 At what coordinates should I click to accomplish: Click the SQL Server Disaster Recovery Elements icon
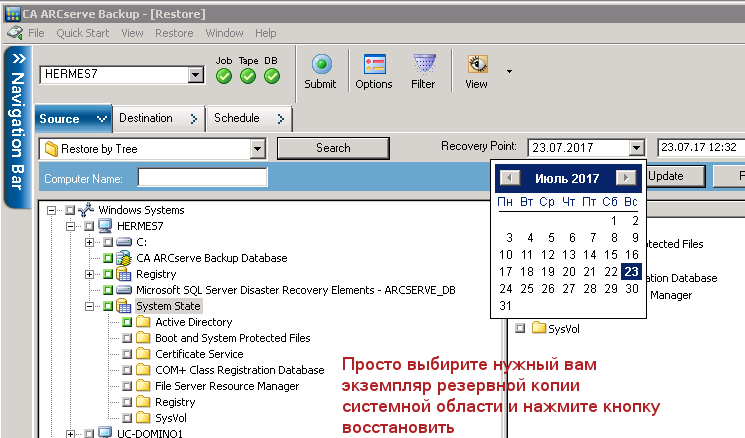click(x=124, y=290)
